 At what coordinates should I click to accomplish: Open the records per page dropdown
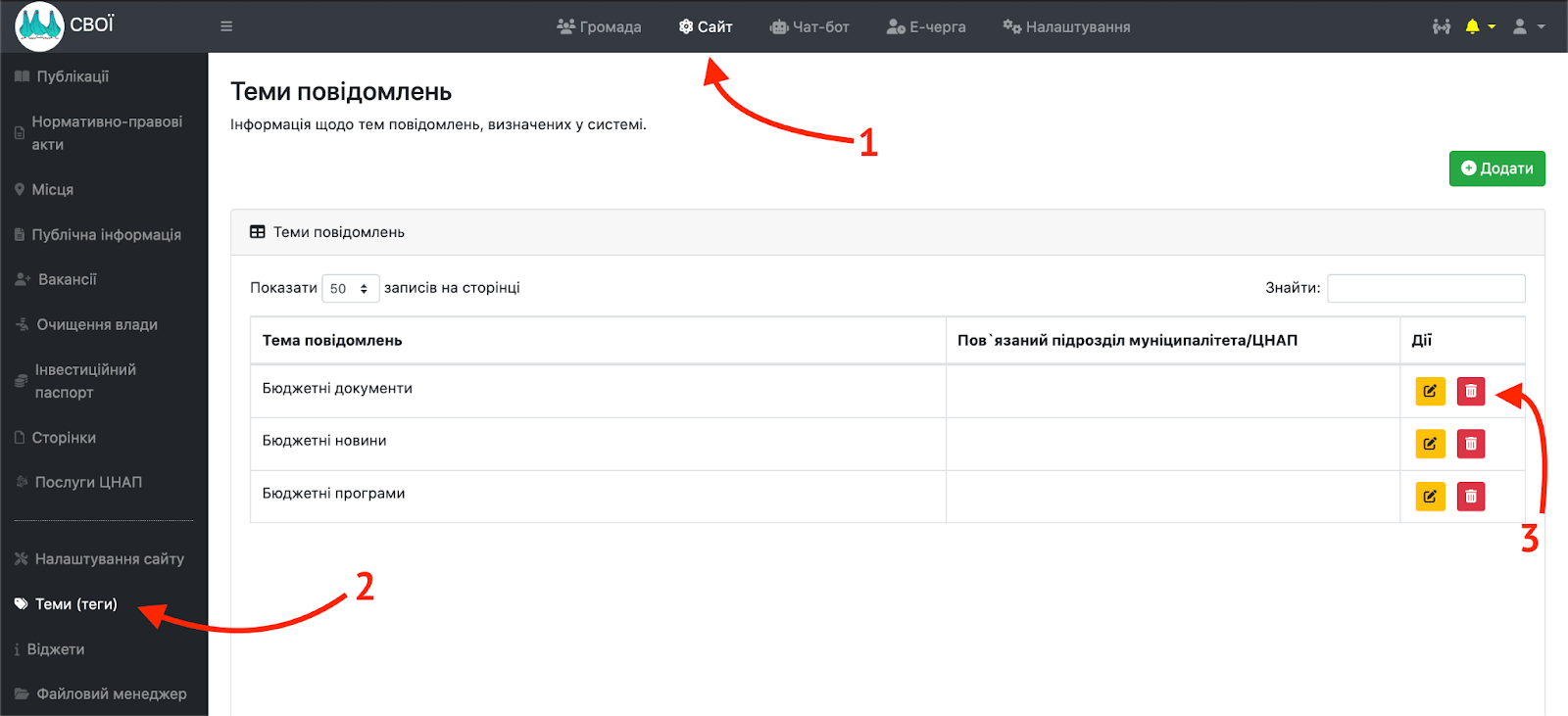(x=350, y=288)
